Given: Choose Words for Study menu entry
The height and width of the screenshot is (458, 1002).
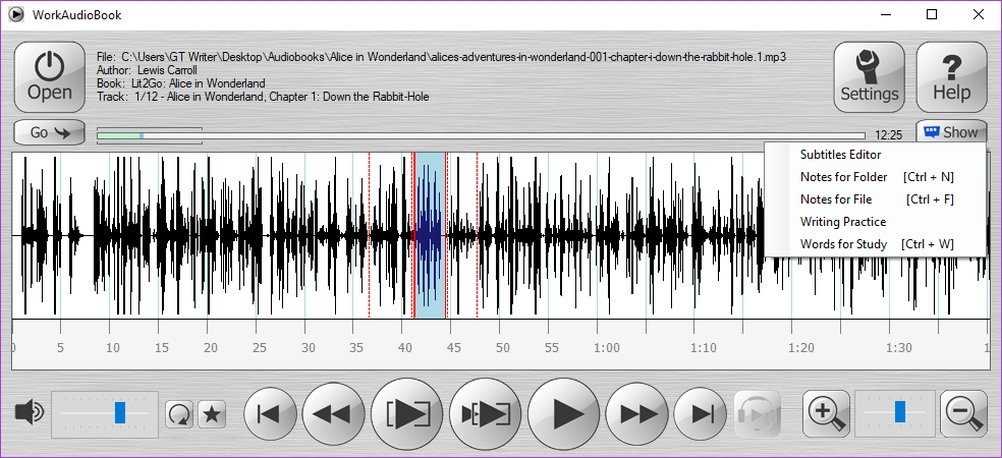Looking at the screenshot, I should (x=843, y=244).
